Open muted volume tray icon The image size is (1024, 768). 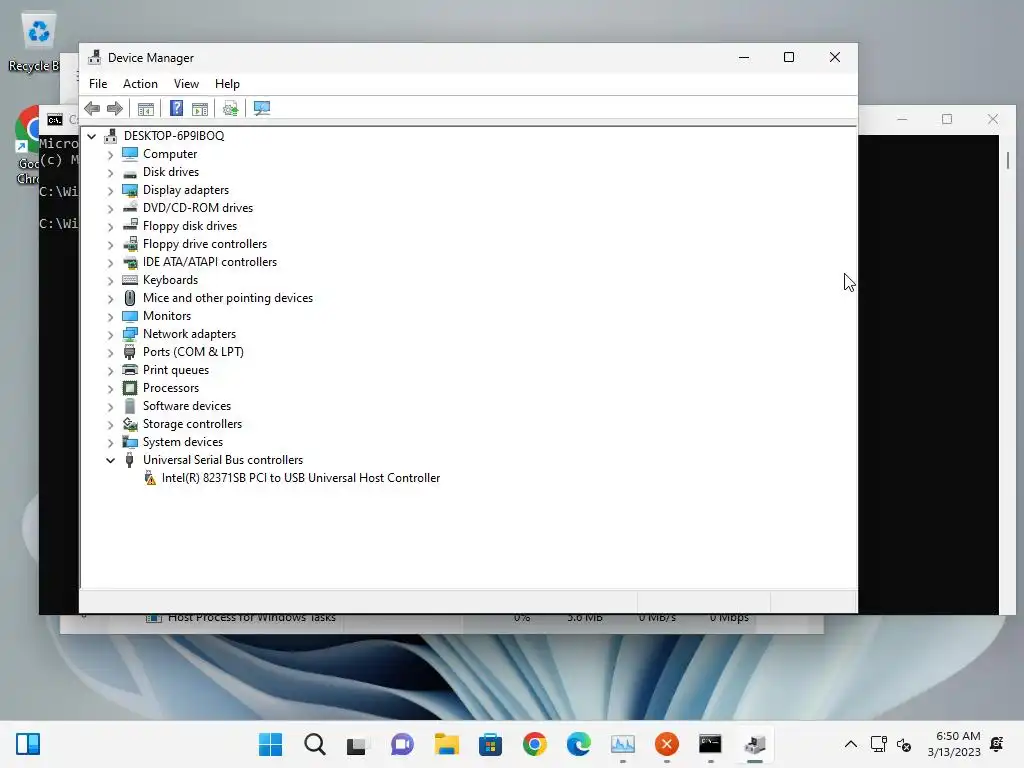tap(904, 744)
